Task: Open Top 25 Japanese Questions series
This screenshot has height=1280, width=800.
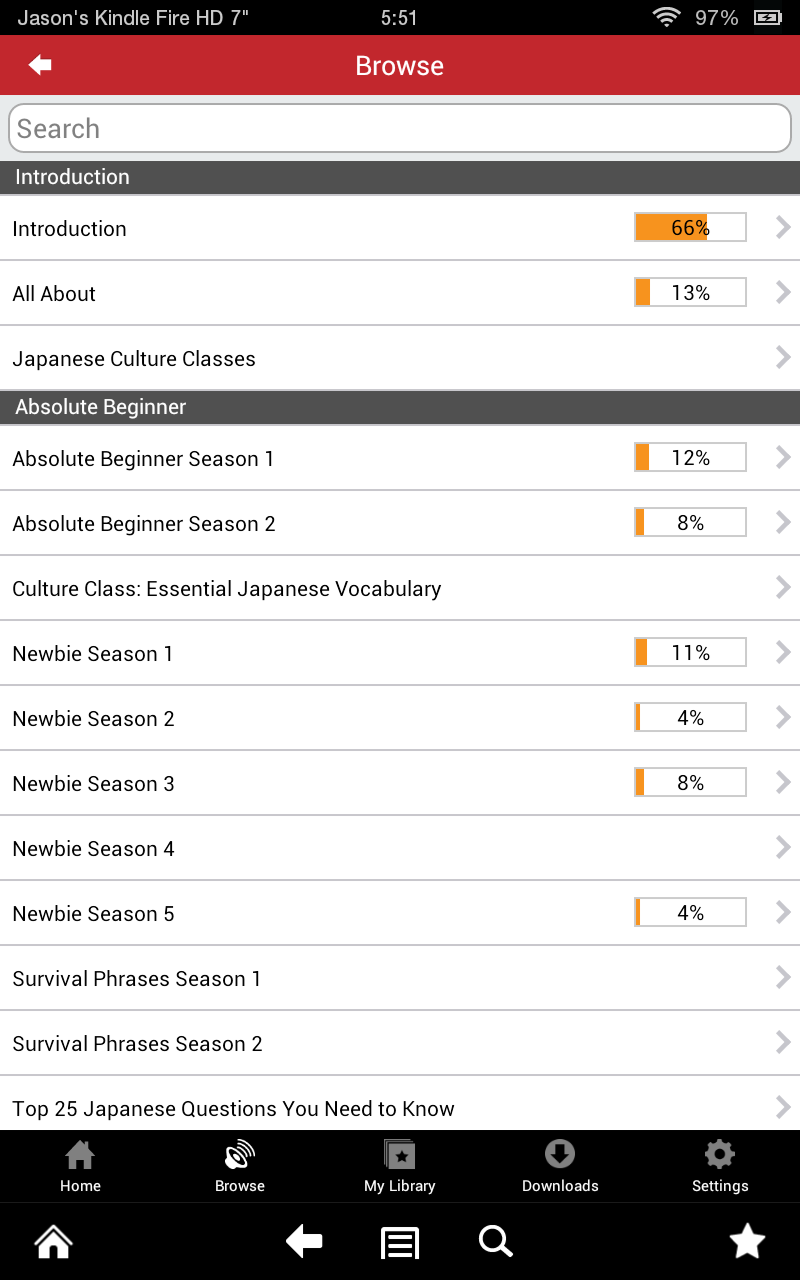Action: point(234,1108)
